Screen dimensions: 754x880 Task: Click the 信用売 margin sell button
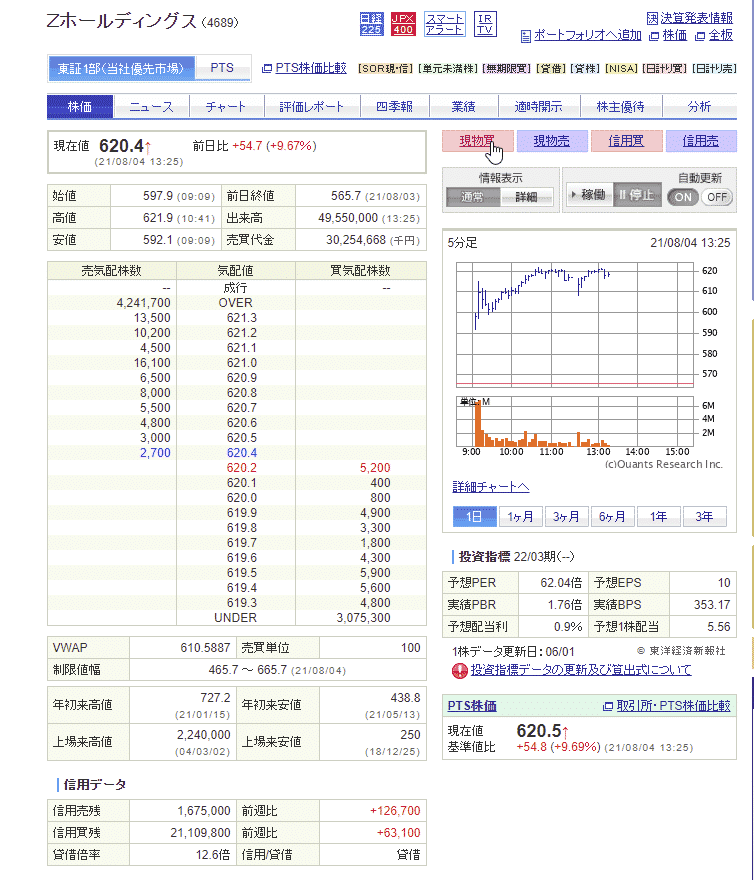point(701,141)
